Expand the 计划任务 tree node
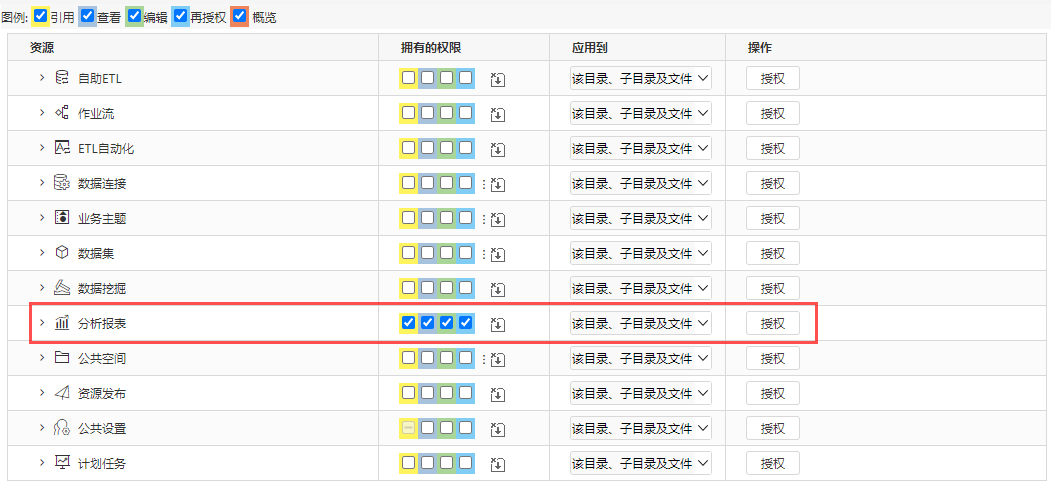This screenshot has width=1051, height=484. click(42, 463)
